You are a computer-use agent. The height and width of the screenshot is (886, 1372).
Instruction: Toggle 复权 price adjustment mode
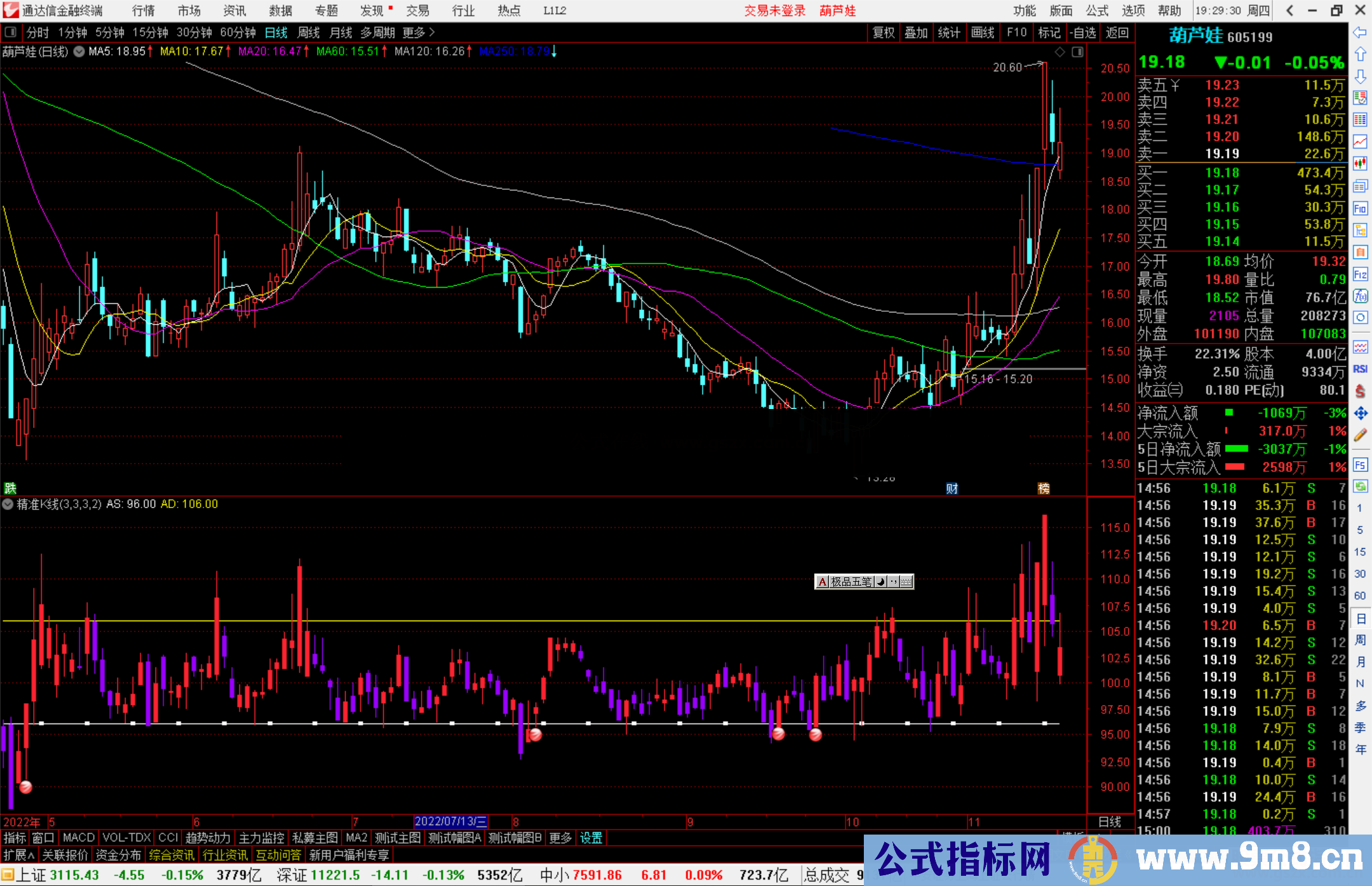pyautogui.click(x=884, y=32)
